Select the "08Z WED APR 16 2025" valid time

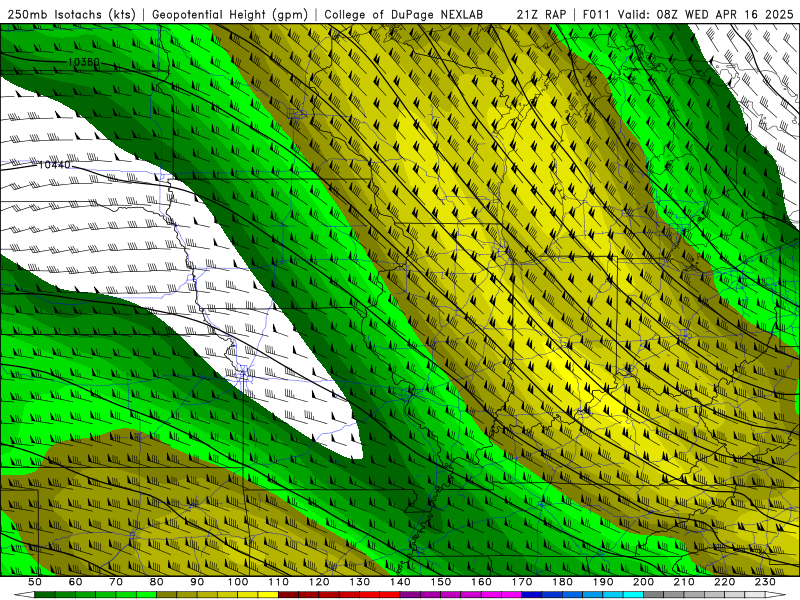[725, 14]
